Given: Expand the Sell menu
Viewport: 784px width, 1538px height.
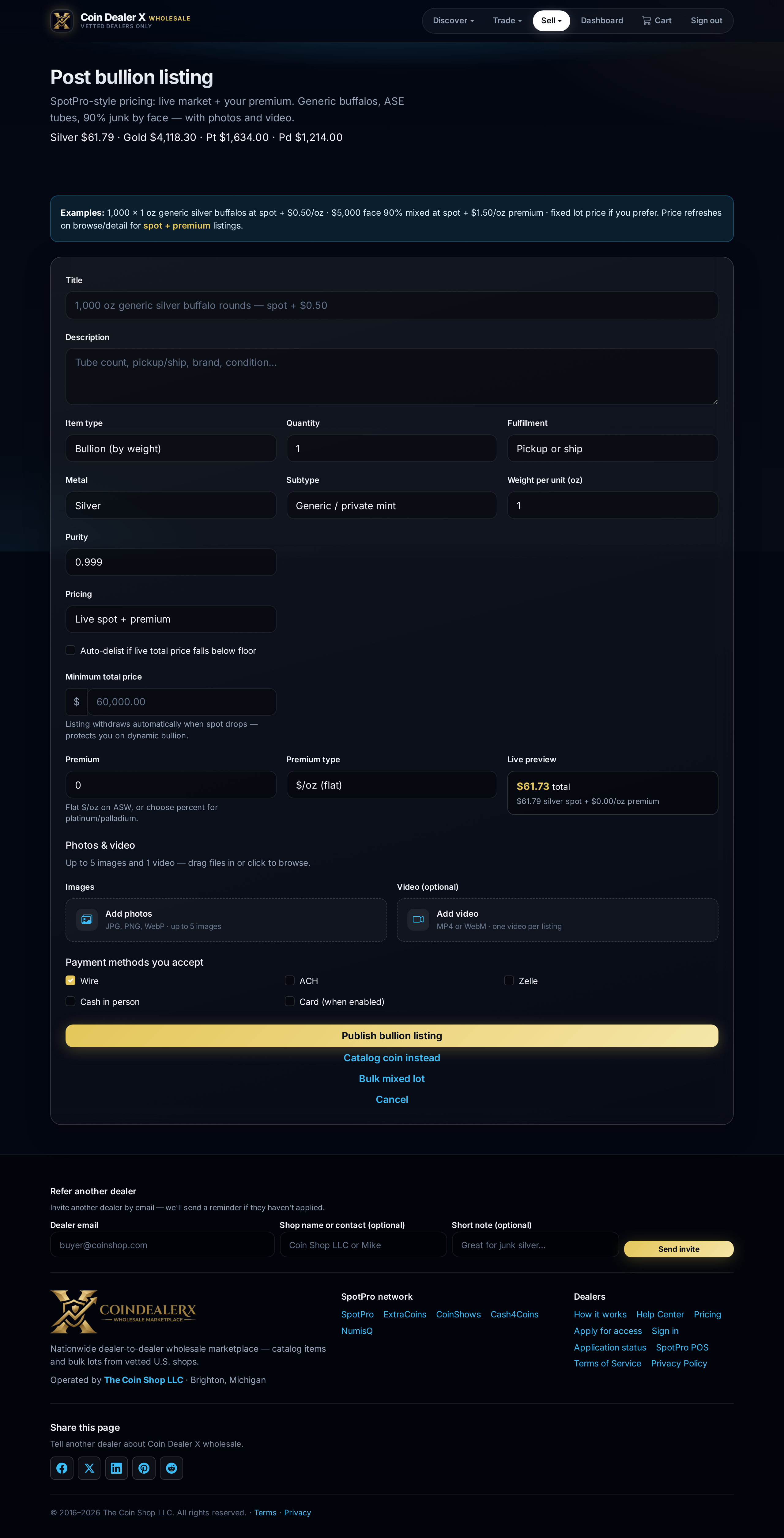Looking at the screenshot, I should coord(551,20).
